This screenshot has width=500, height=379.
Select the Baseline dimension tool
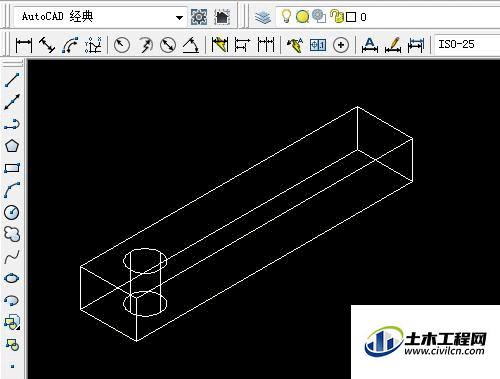(242, 45)
